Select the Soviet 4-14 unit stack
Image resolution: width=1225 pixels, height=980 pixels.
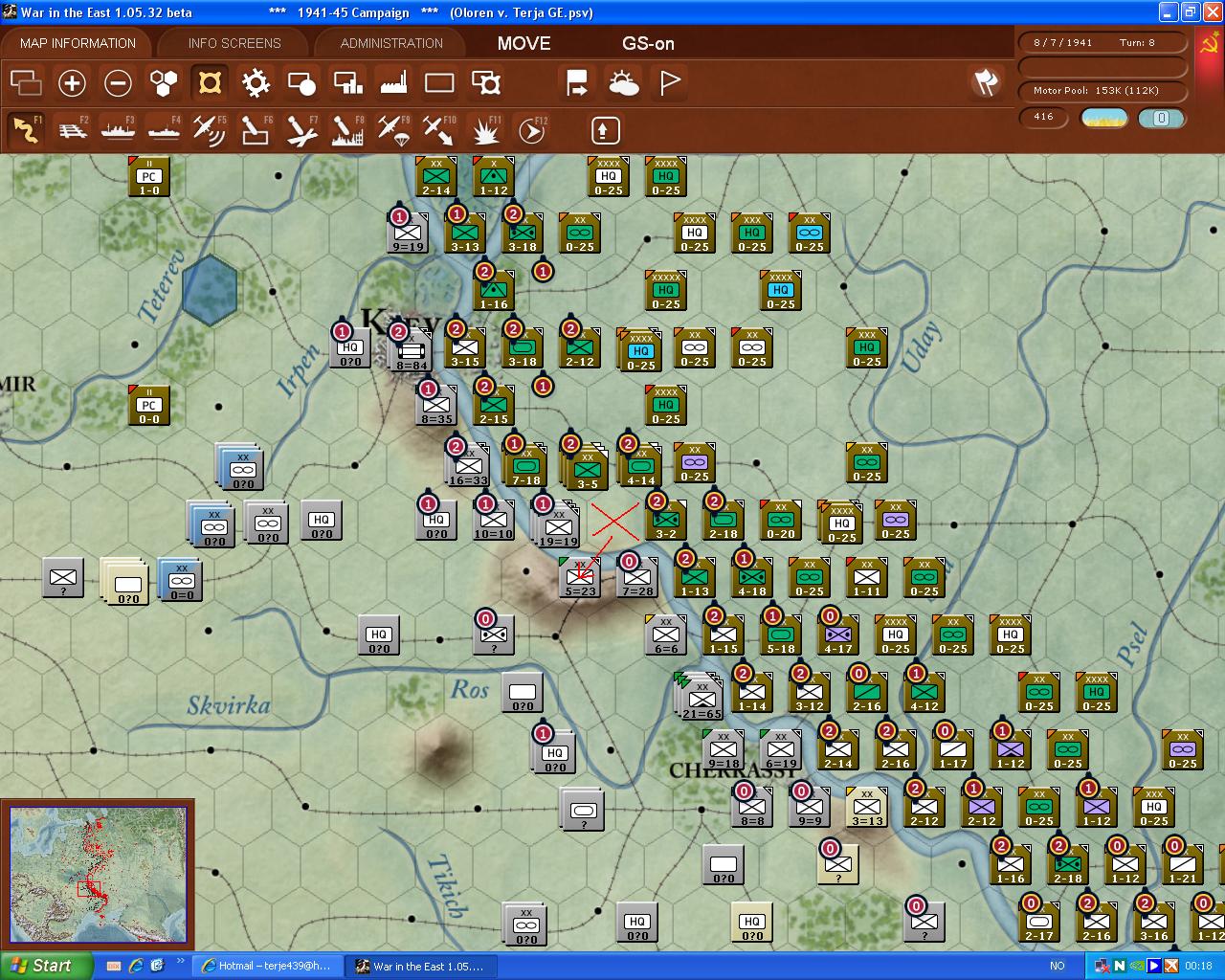(639, 465)
